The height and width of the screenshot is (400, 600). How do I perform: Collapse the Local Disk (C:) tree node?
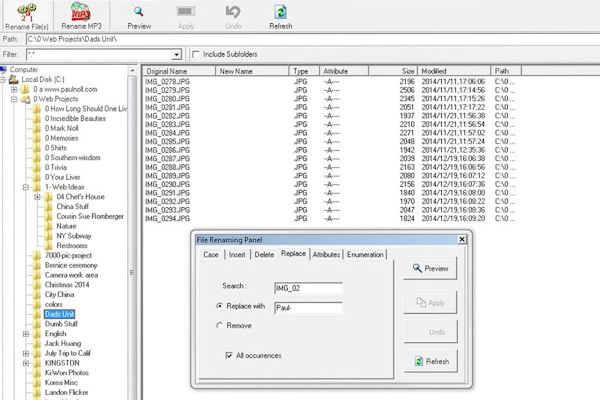(2, 80)
